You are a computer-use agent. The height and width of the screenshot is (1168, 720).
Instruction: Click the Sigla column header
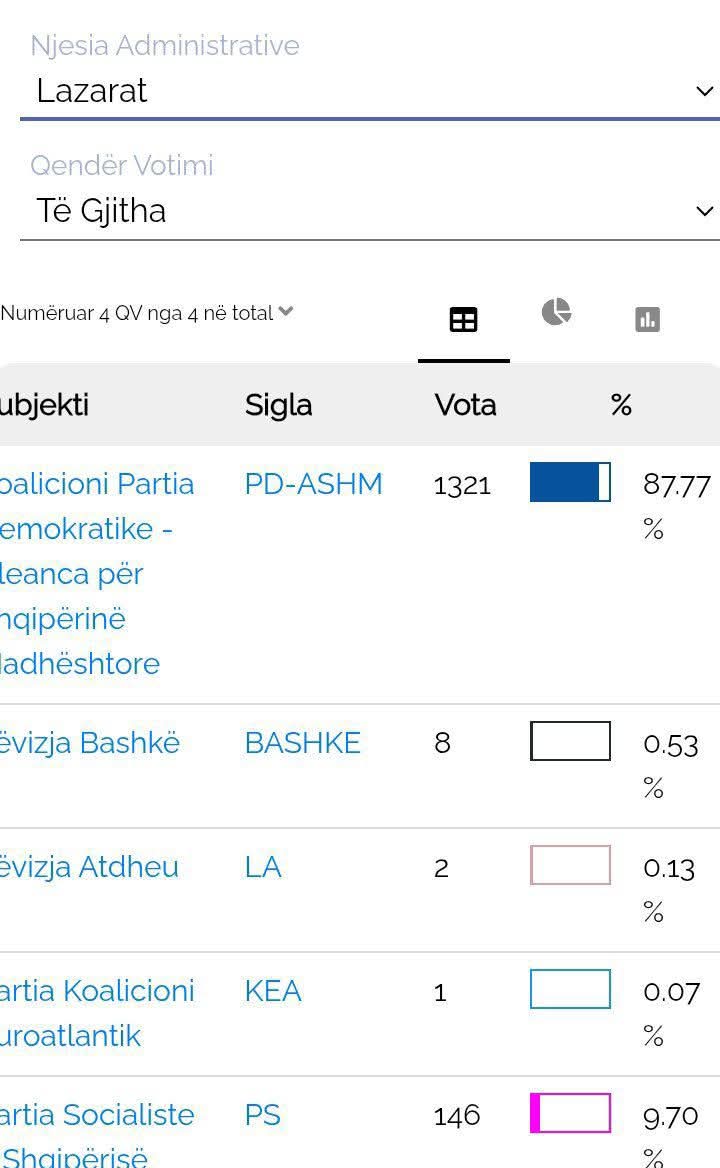[278, 405]
